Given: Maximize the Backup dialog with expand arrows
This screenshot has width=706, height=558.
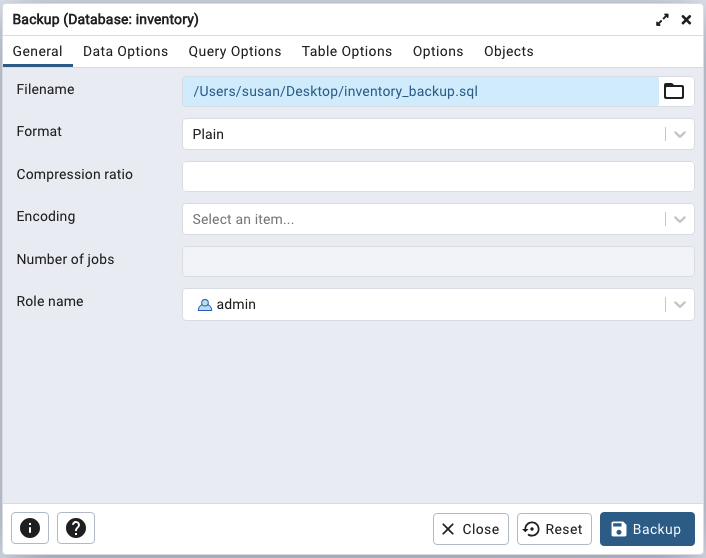Looking at the screenshot, I should click(x=662, y=20).
